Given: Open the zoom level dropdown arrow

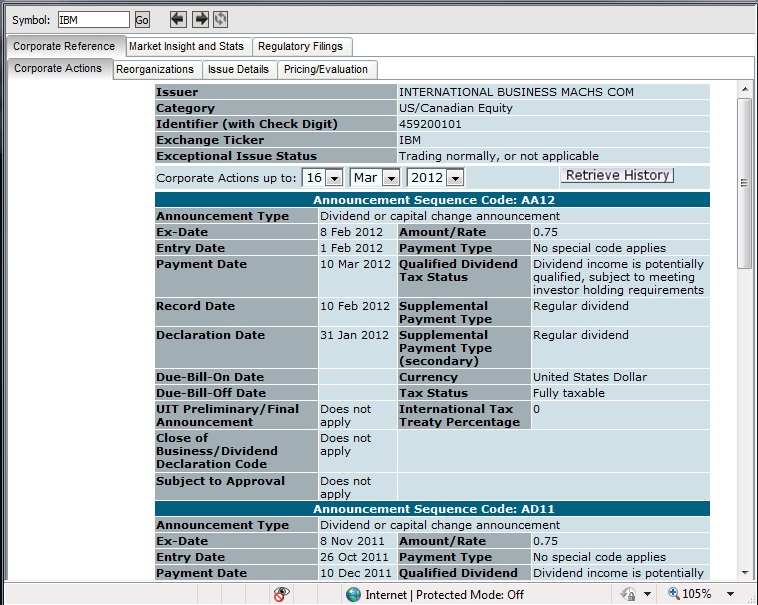Looking at the screenshot, I should coord(730,594).
